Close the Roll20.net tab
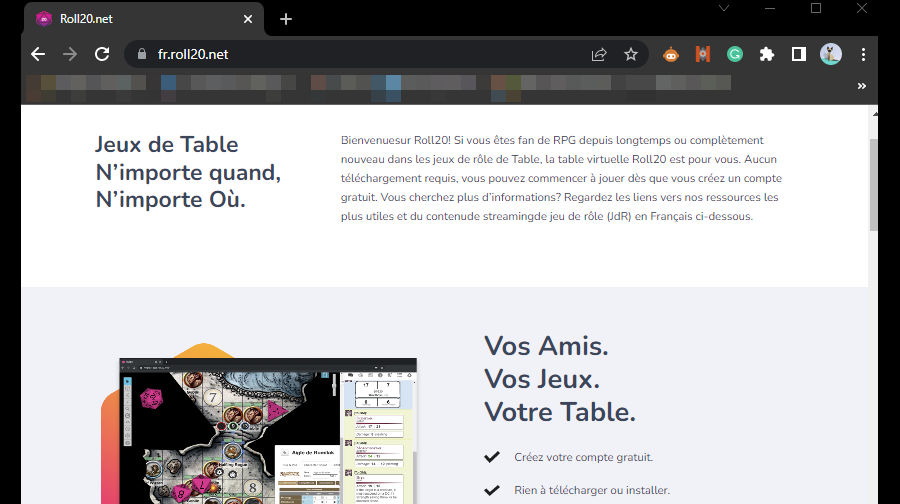 (x=248, y=19)
